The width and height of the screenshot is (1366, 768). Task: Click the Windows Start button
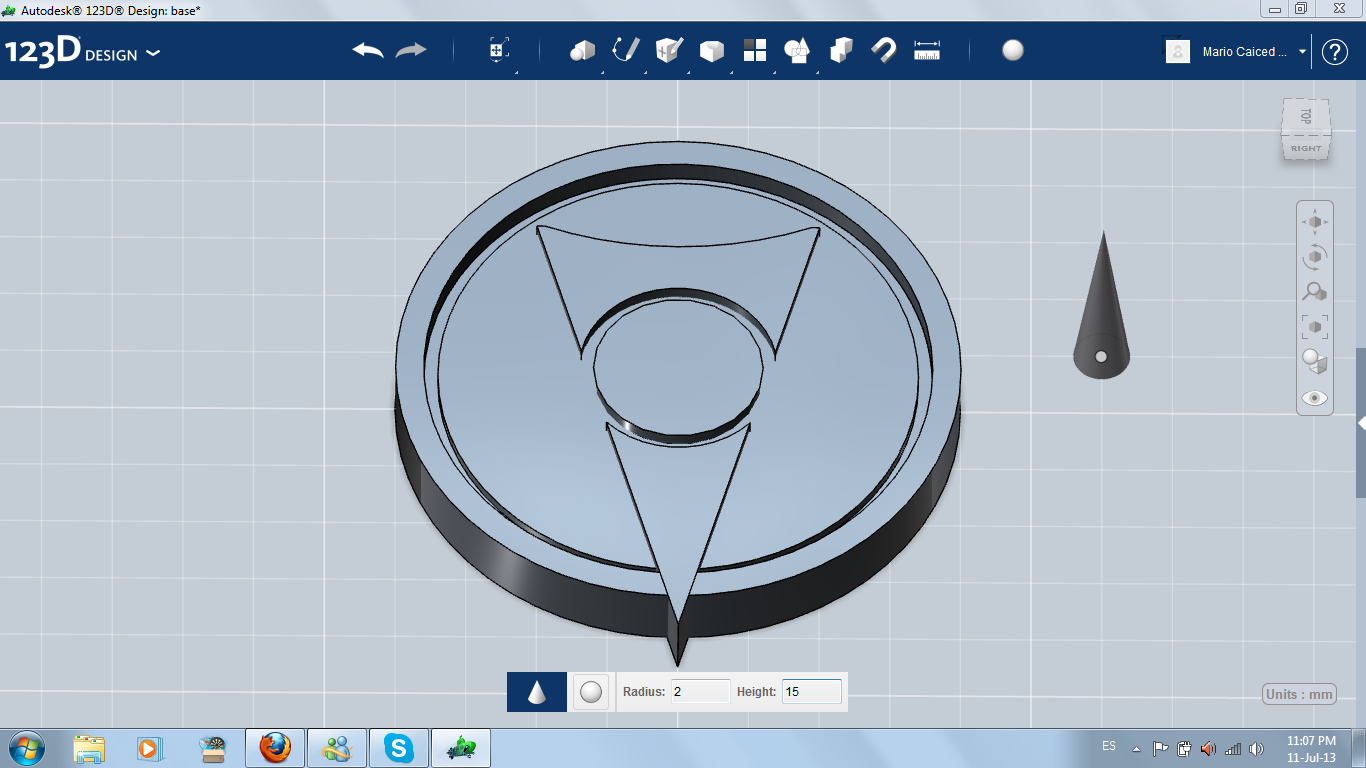(x=26, y=748)
